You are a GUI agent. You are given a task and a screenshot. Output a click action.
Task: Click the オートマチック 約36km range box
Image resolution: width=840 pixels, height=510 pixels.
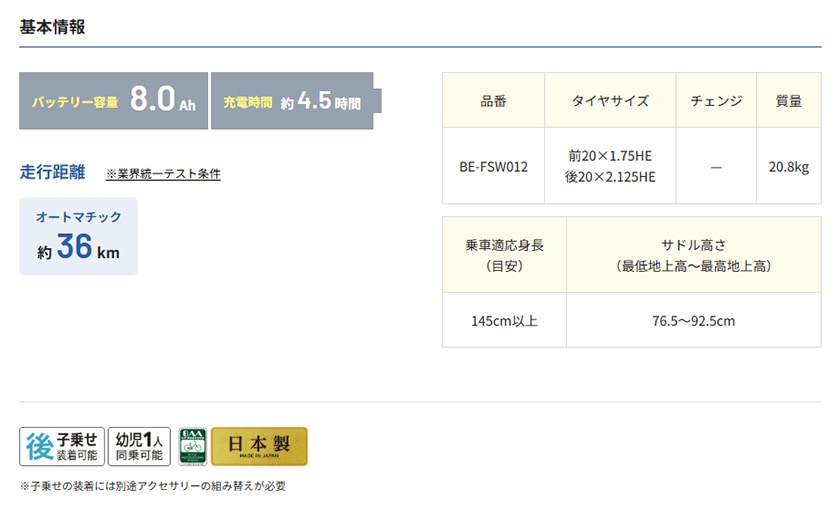[78, 236]
